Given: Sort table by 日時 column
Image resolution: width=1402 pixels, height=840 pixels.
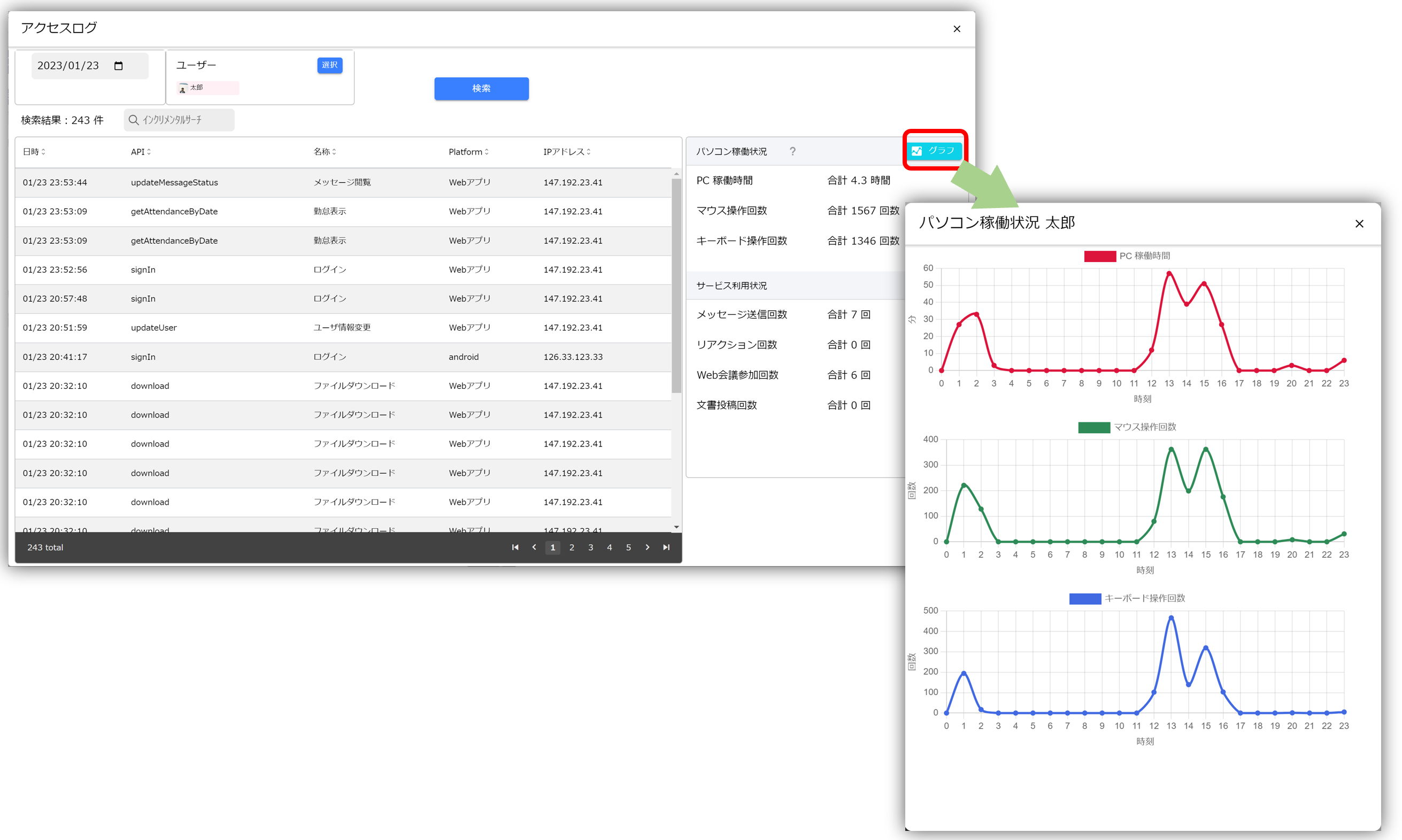Looking at the screenshot, I should click(34, 152).
